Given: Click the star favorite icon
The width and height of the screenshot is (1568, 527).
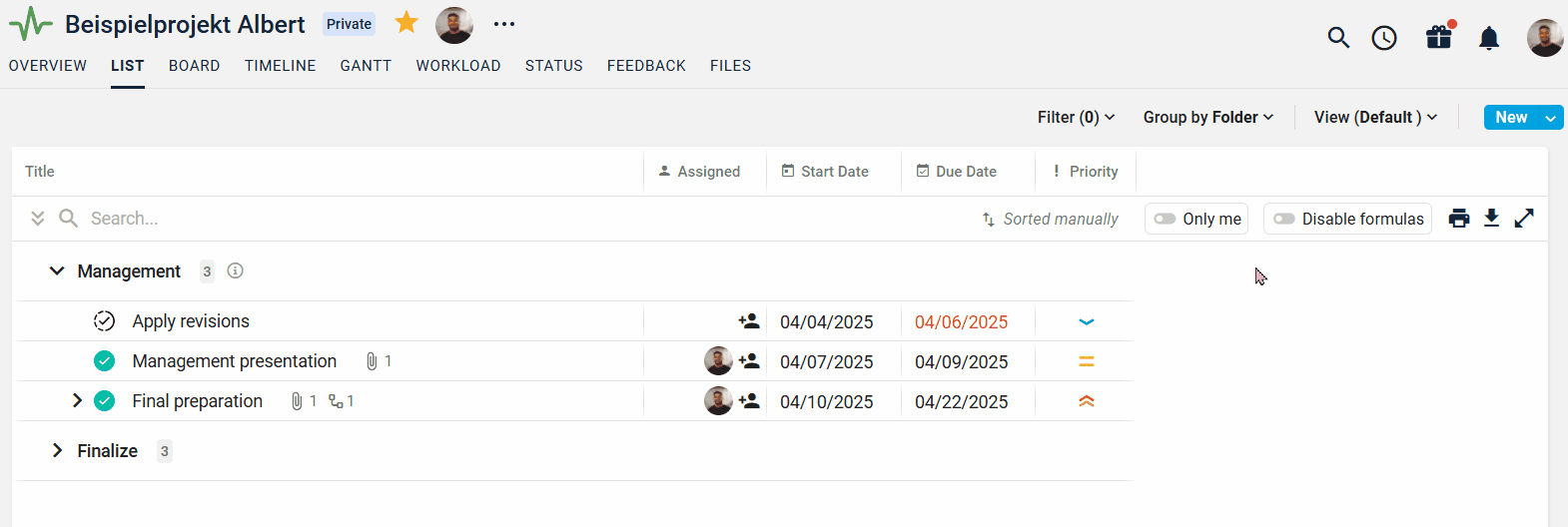Looking at the screenshot, I should click(x=406, y=23).
